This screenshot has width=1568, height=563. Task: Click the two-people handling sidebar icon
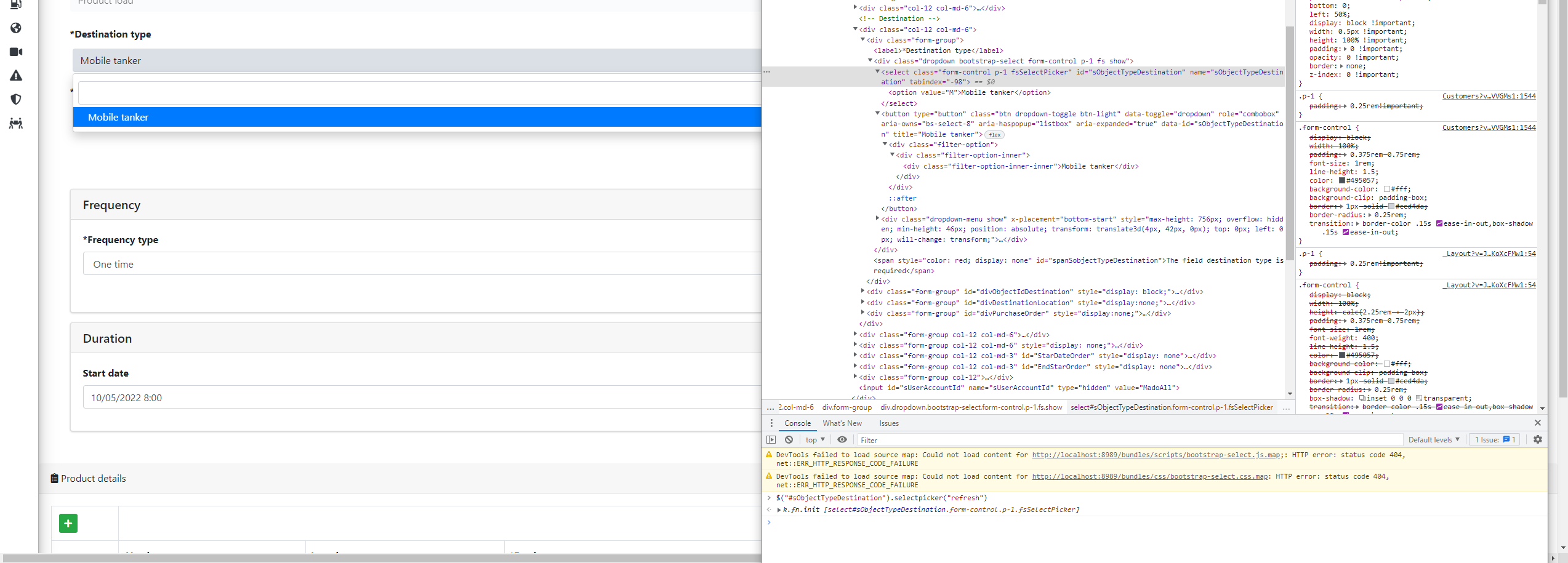[15, 123]
